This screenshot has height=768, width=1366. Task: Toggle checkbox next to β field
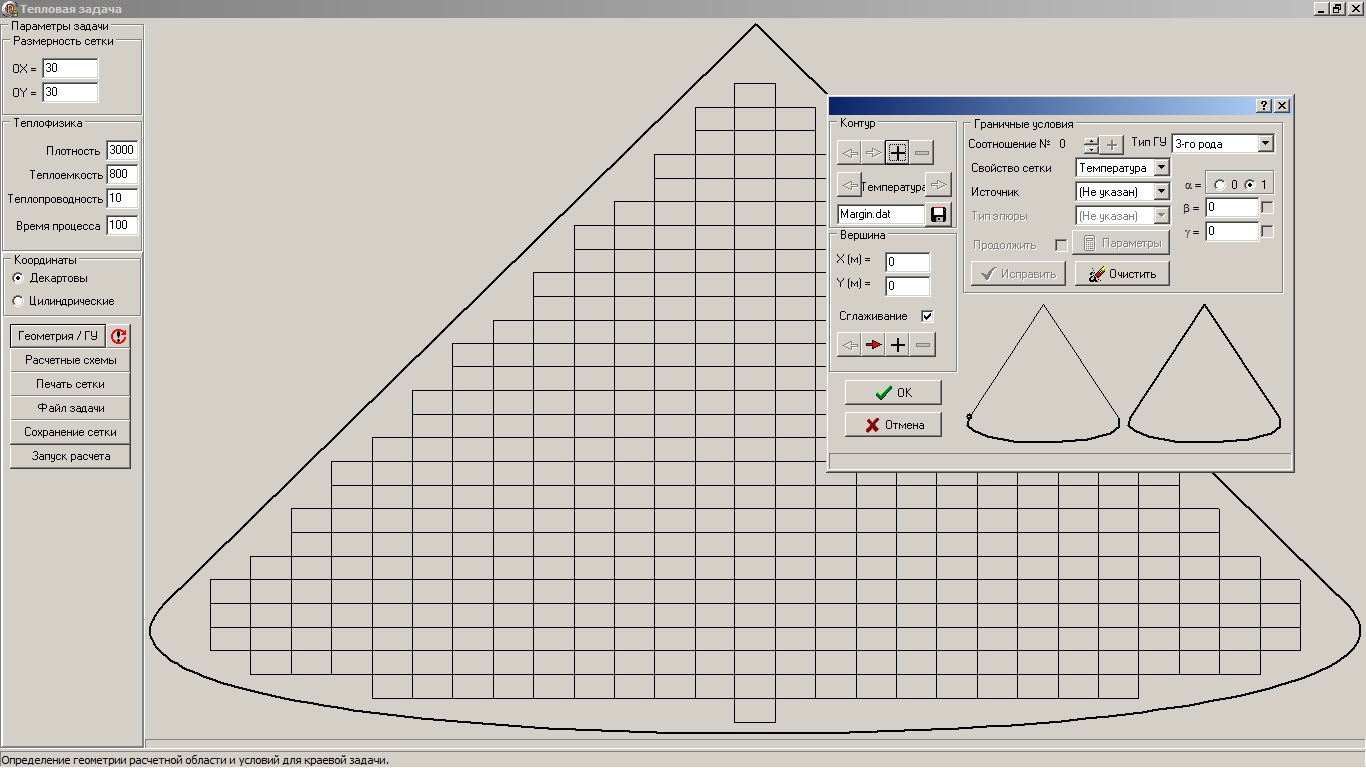point(1267,208)
